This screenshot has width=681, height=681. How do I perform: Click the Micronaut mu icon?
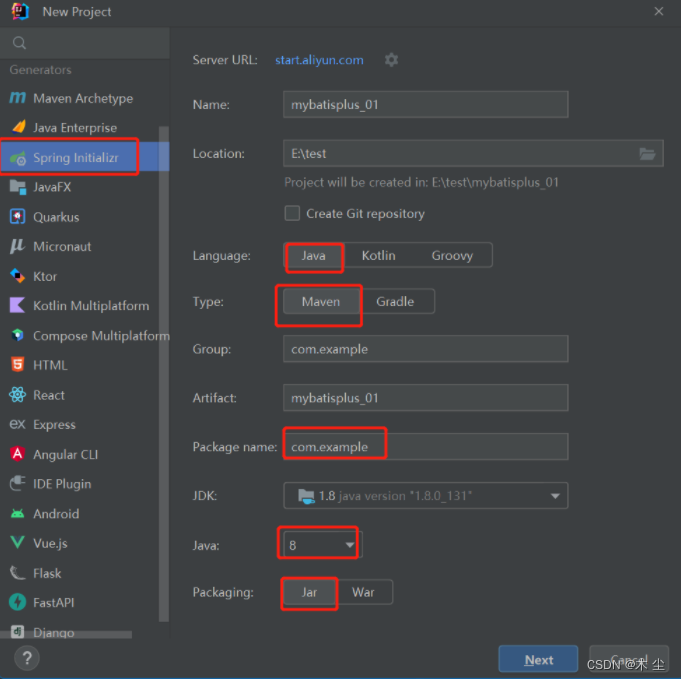pos(17,246)
